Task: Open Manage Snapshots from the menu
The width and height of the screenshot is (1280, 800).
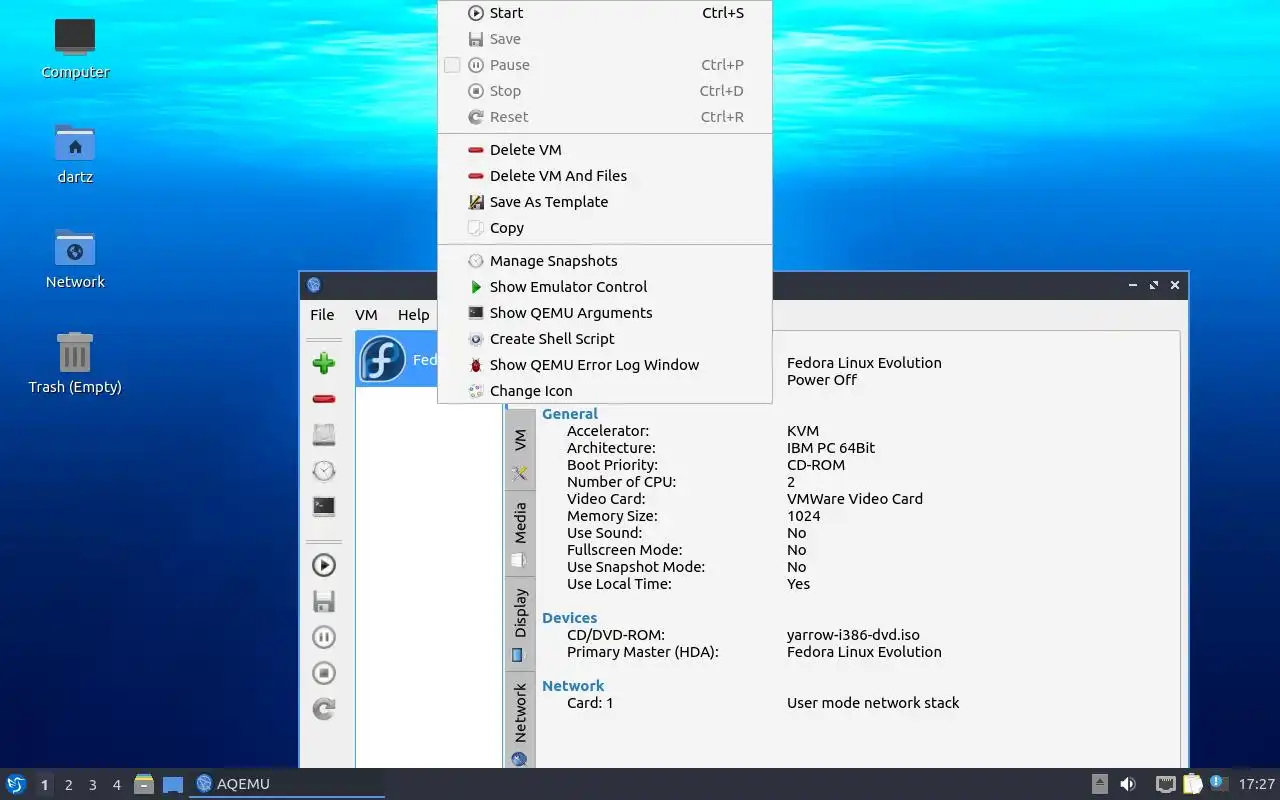Action: (605, 261)
